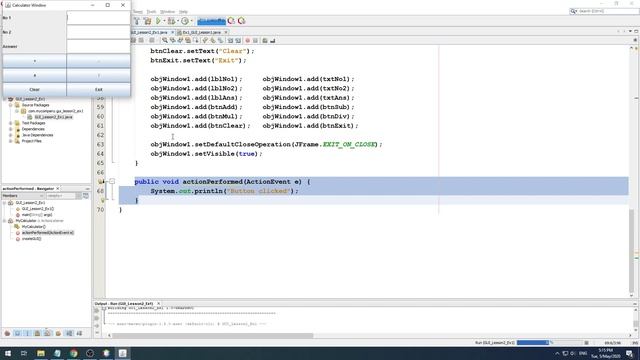Switch to the Ex1_GUI_Lesson1.java editor tab

pyautogui.click(x=202, y=32)
